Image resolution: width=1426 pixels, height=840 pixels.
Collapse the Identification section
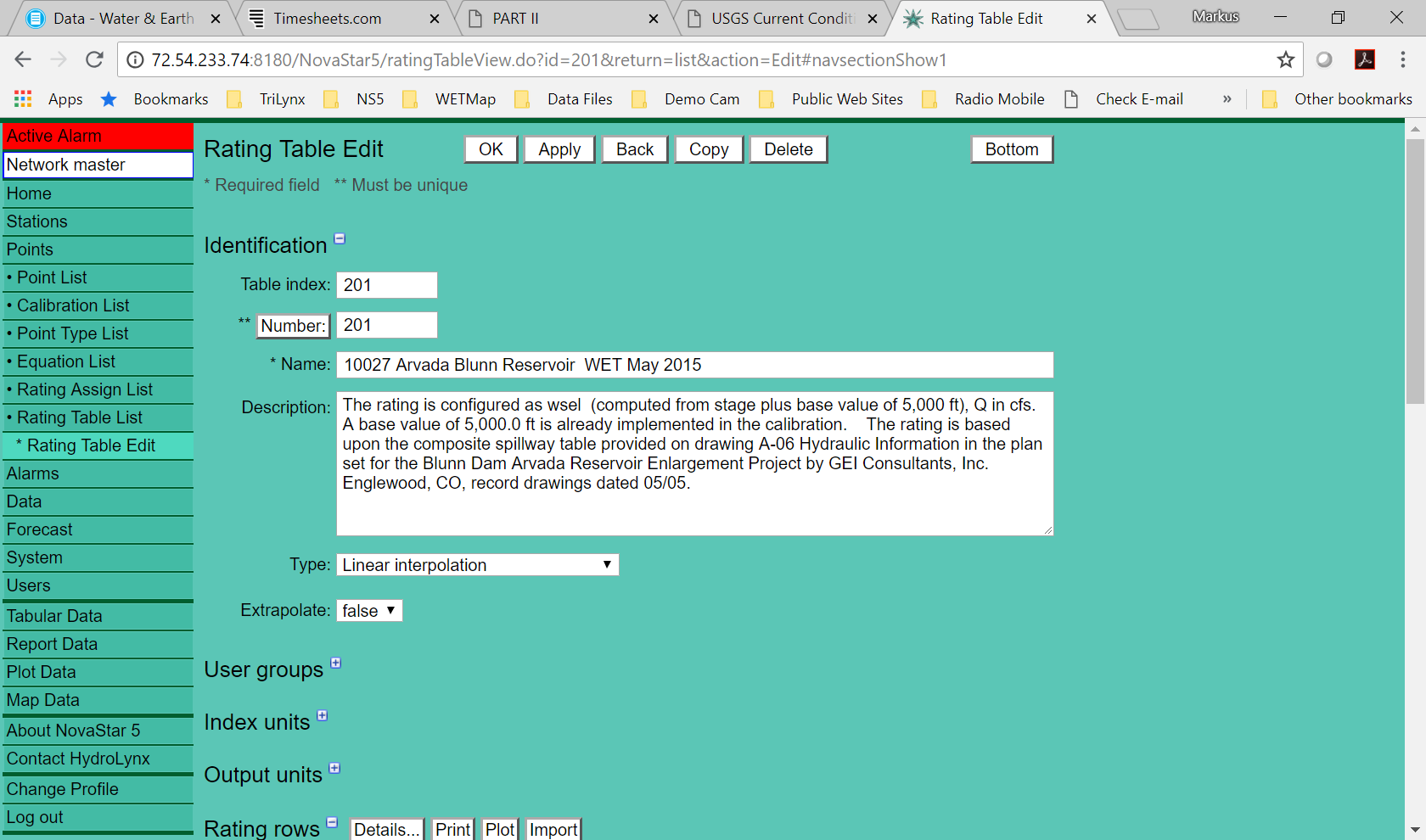(340, 239)
